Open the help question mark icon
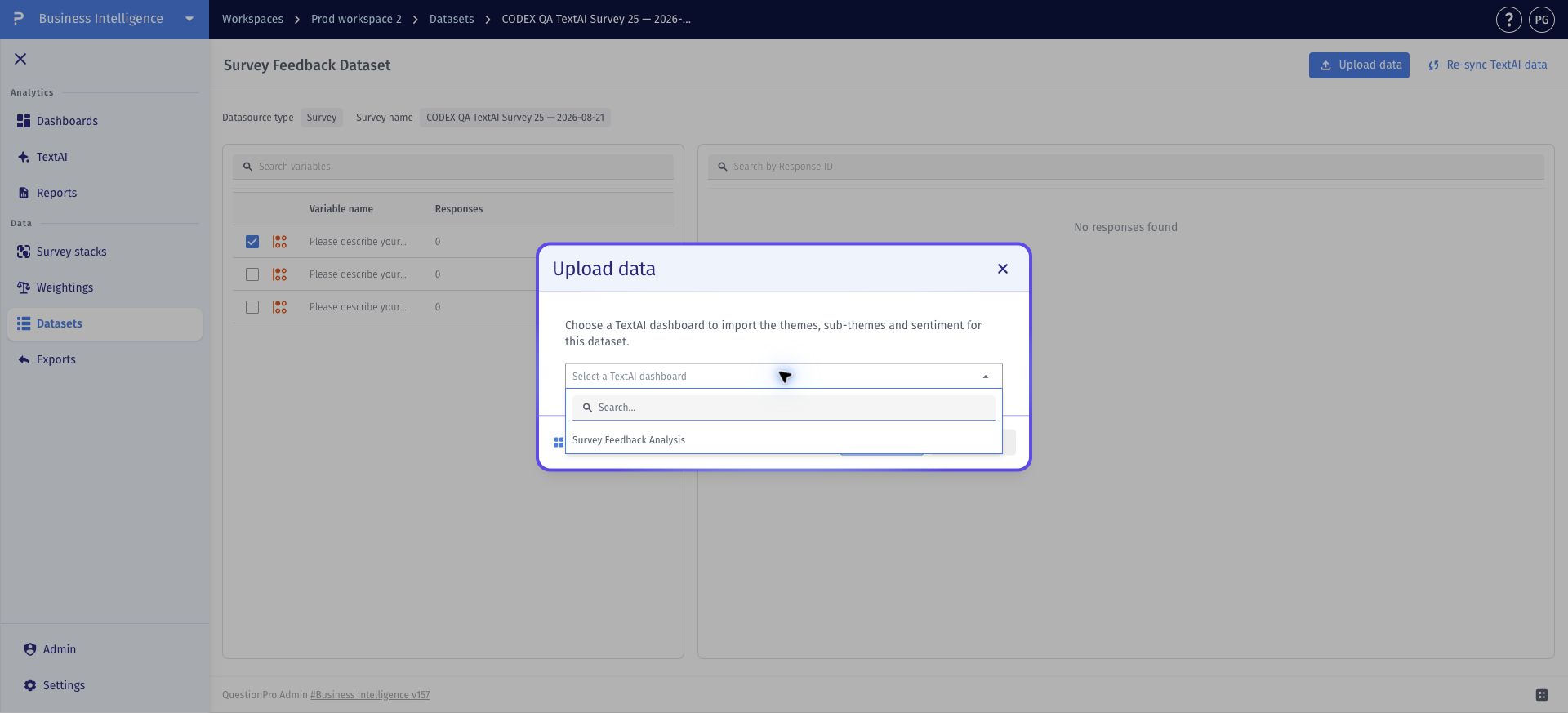This screenshot has height=713, width=1568. click(x=1508, y=20)
